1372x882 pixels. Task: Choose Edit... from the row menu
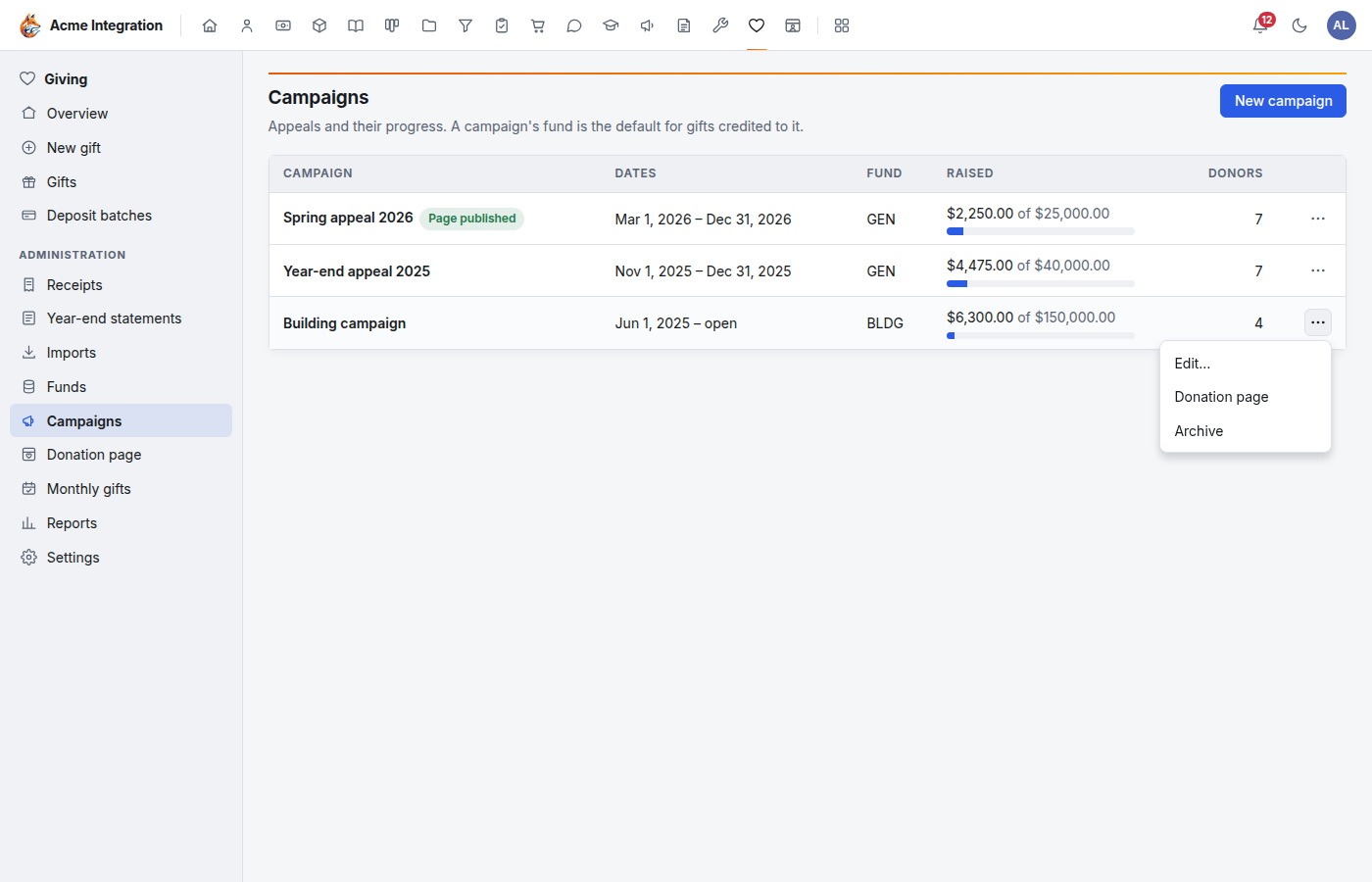click(x=1246, y=364)
